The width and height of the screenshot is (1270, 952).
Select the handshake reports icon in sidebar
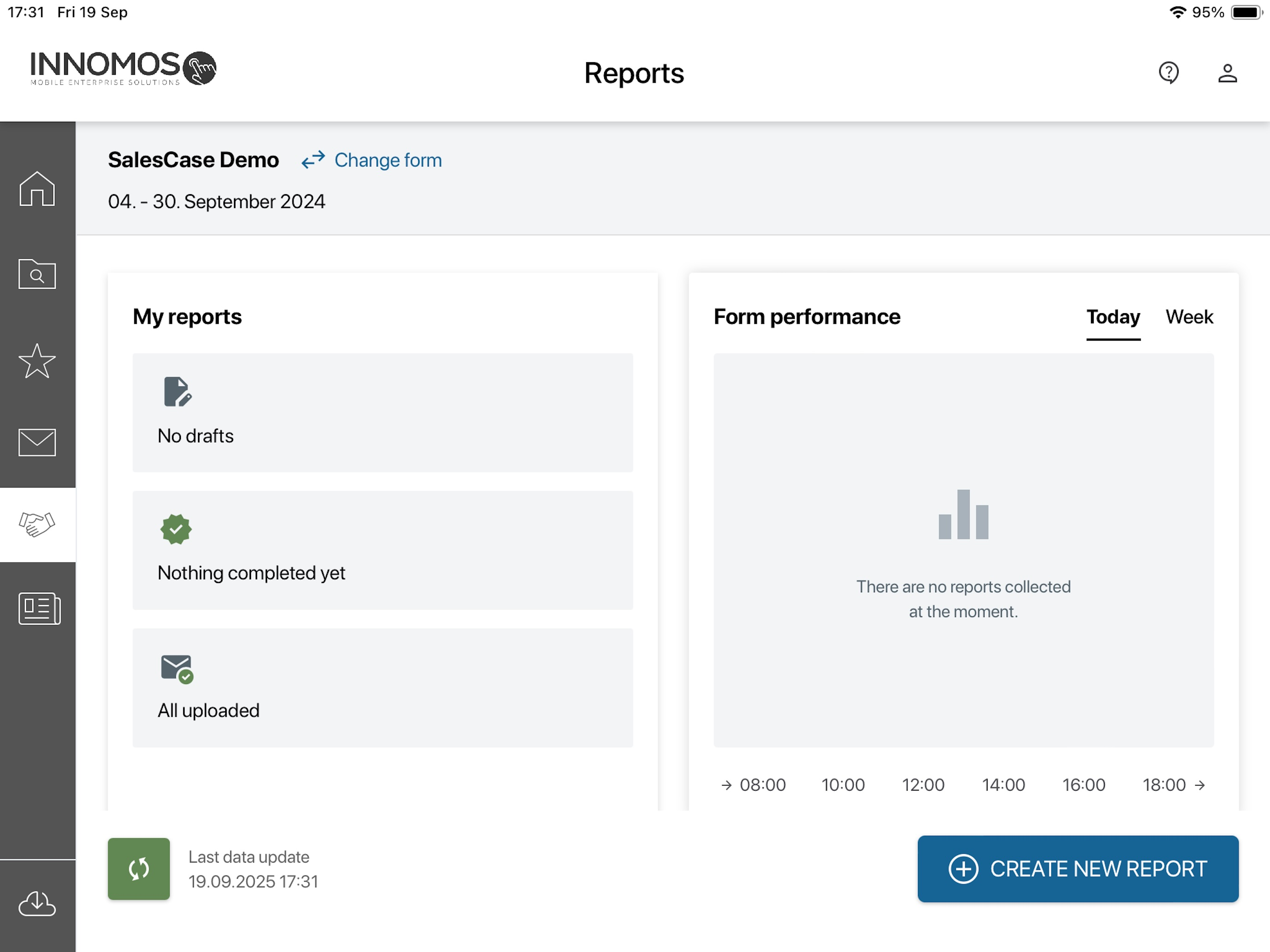pyautogui.click(x=37, y=524)
